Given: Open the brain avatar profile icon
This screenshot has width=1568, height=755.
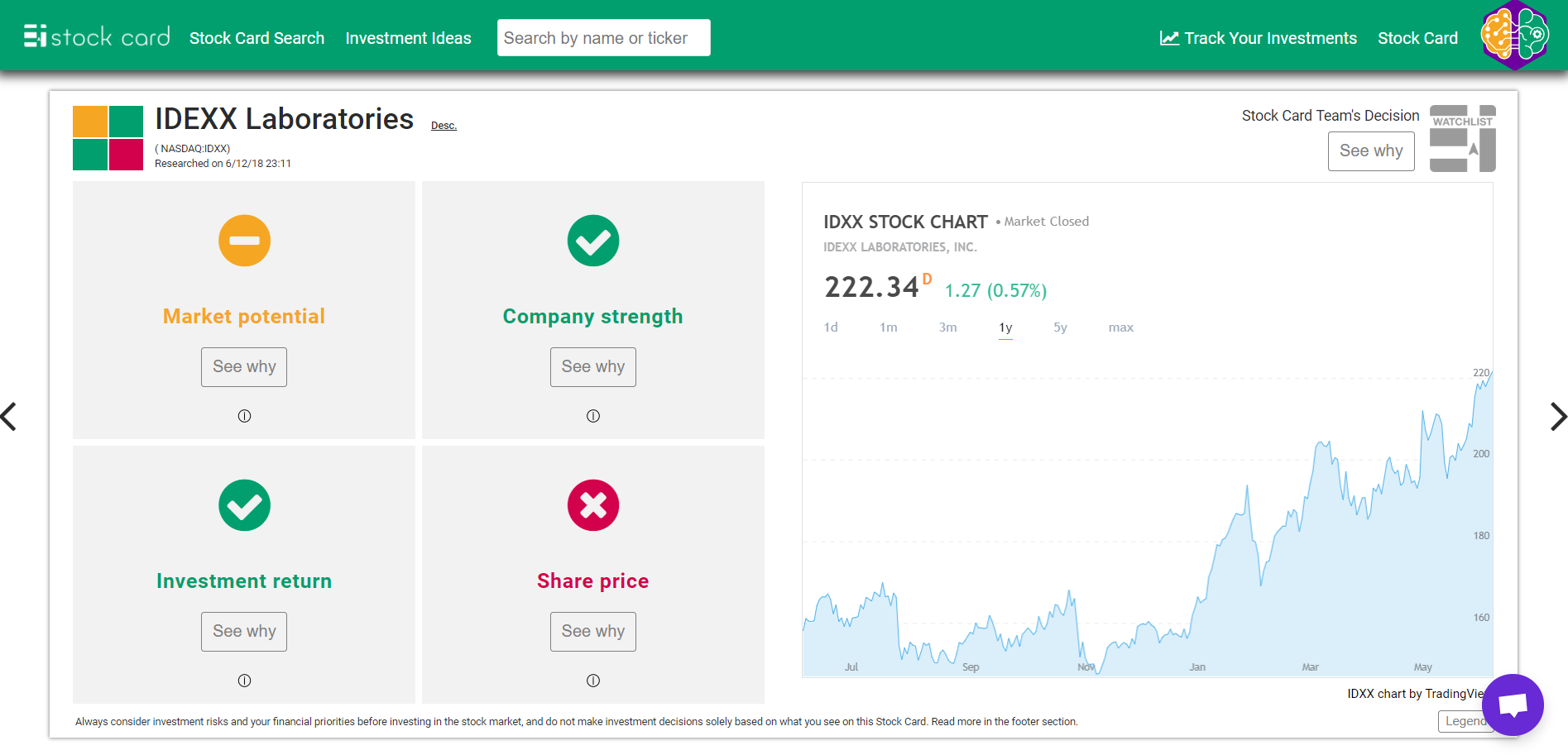Looking at the screenshot, I should click(x=1514, y=35).
